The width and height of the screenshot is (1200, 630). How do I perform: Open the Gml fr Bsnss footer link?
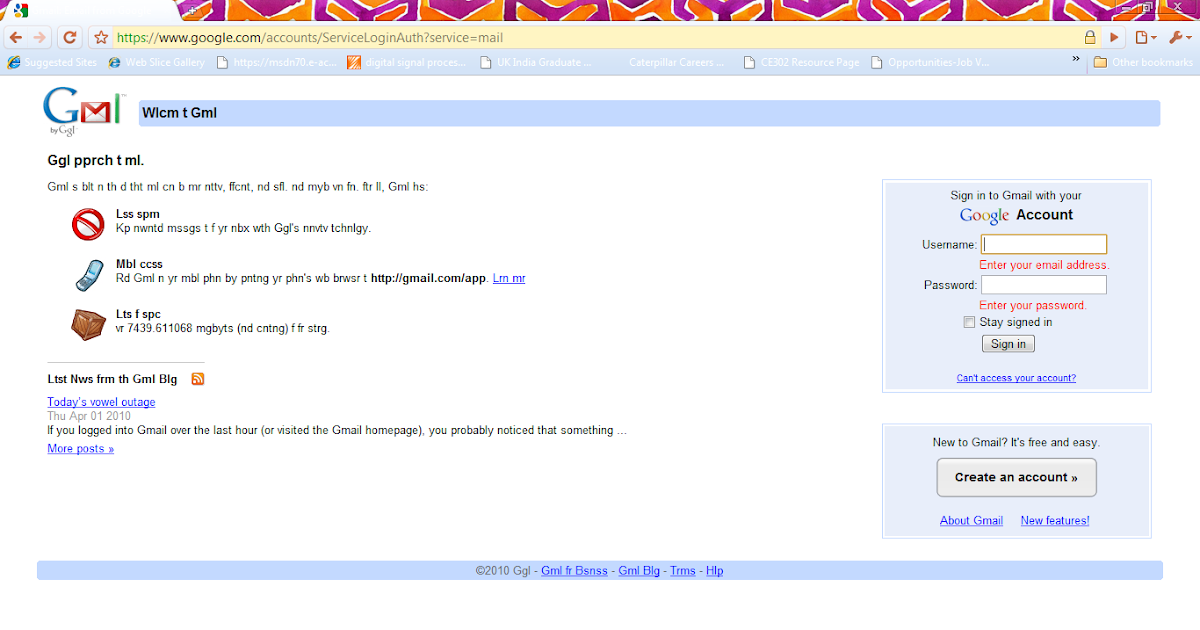tap(574, 571)
